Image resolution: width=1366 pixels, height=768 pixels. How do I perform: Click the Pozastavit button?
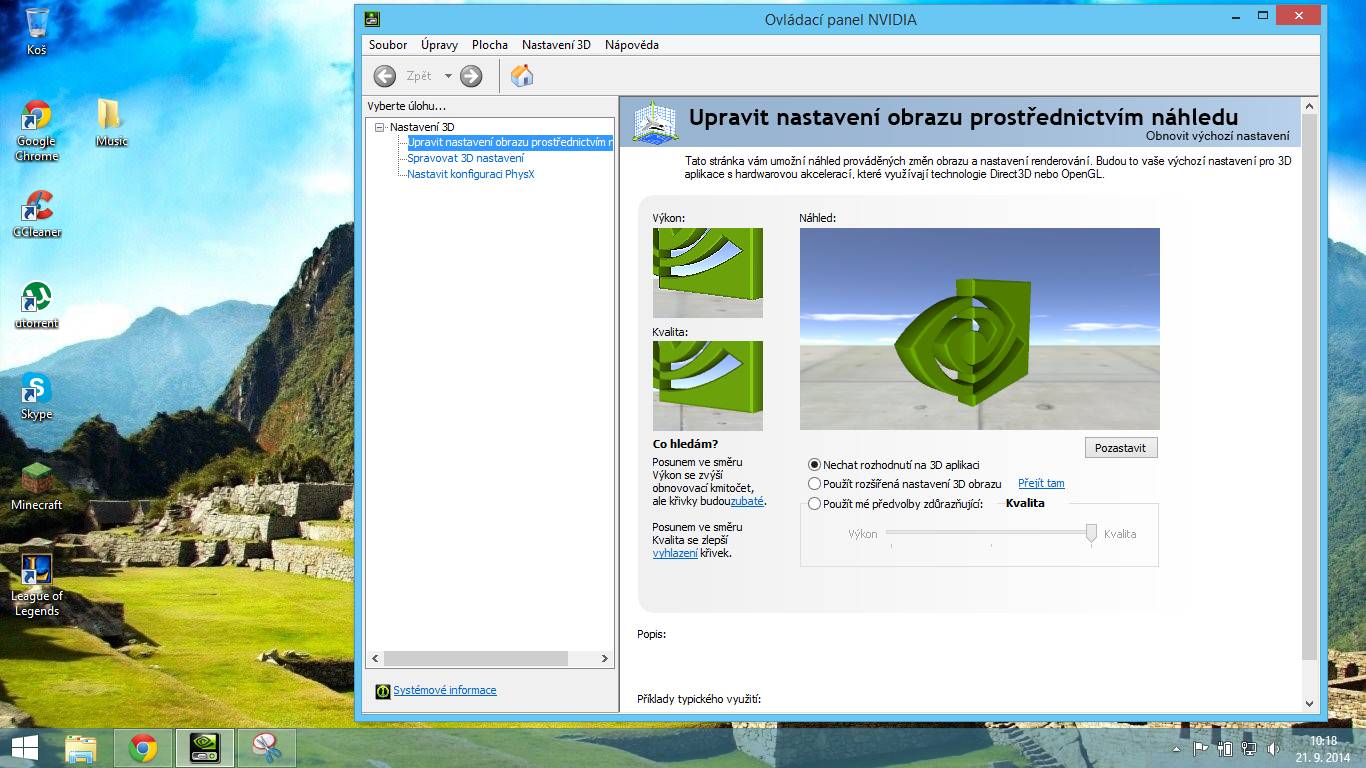pos(1120,447)
